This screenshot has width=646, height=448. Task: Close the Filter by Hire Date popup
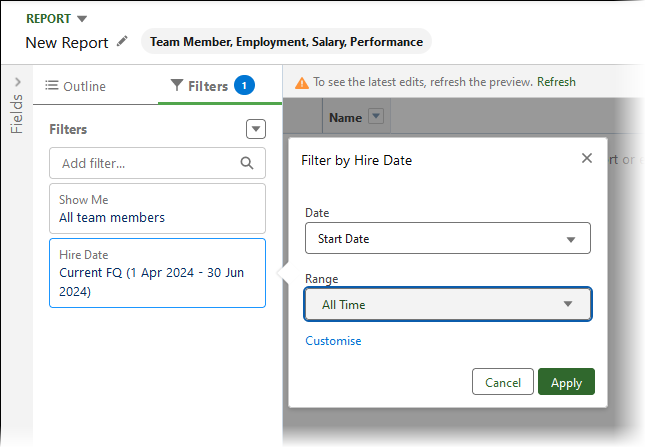(587, 158)
